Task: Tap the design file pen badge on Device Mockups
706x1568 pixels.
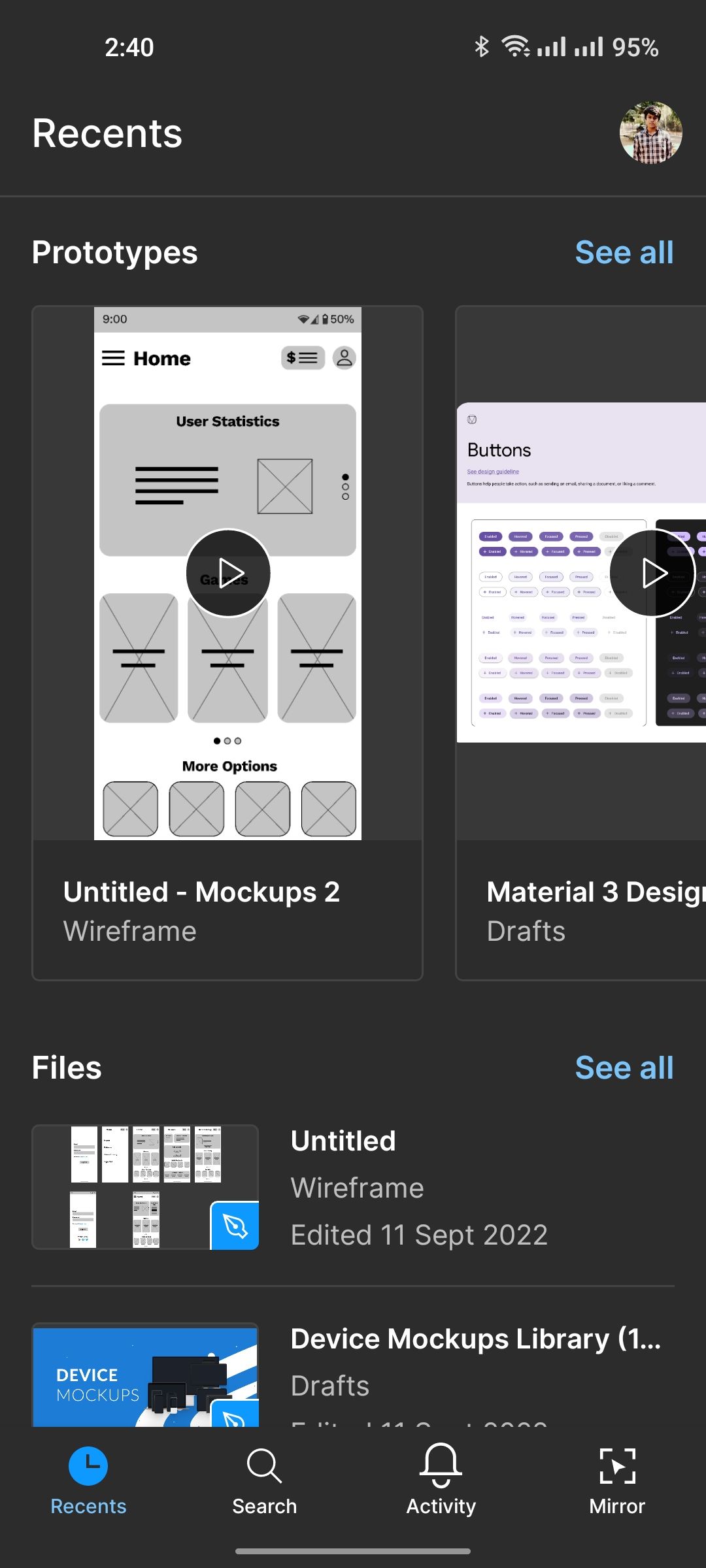Action: tap(235, 1413)
